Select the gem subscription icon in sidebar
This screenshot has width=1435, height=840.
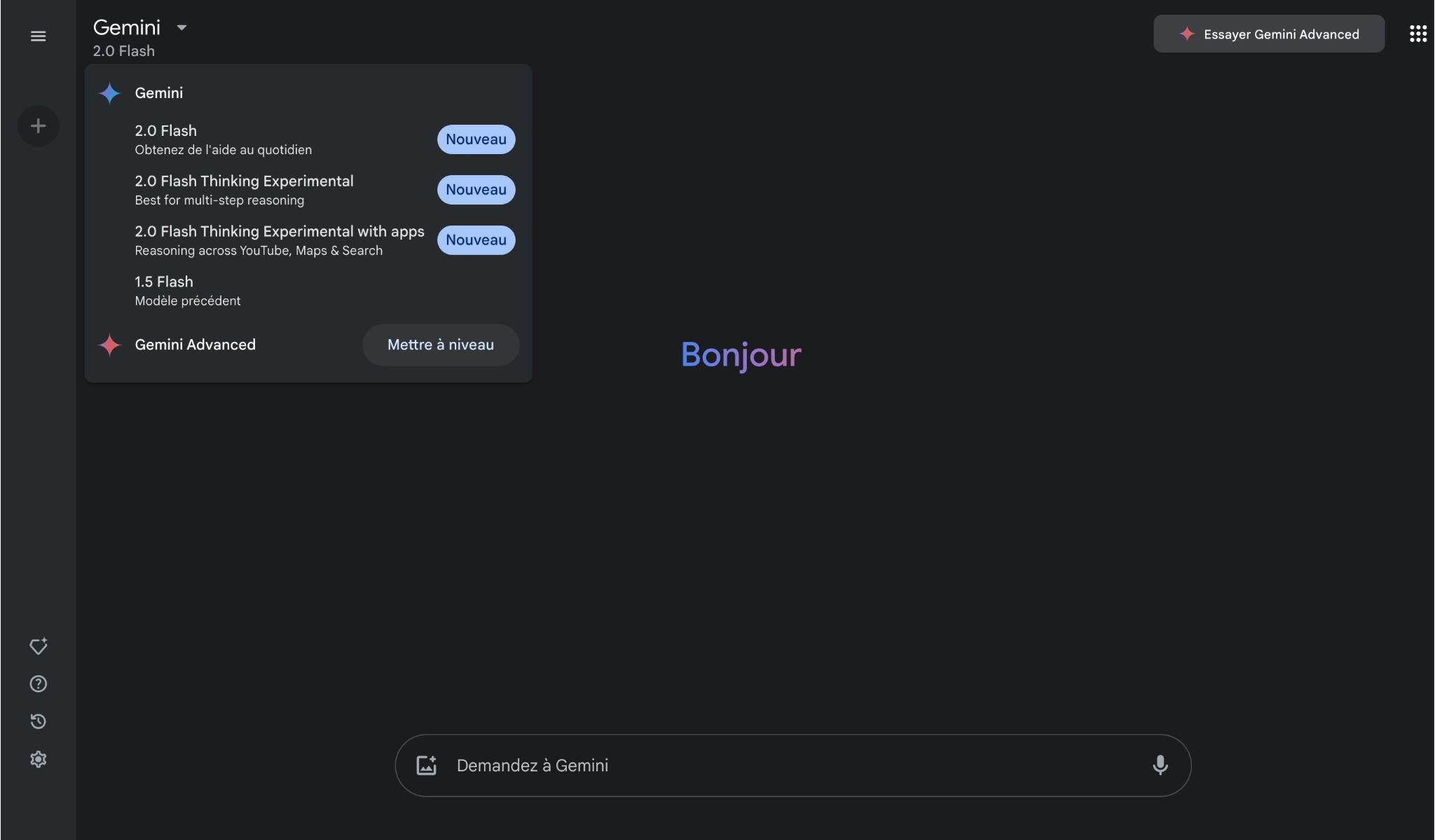click(38, 646)
